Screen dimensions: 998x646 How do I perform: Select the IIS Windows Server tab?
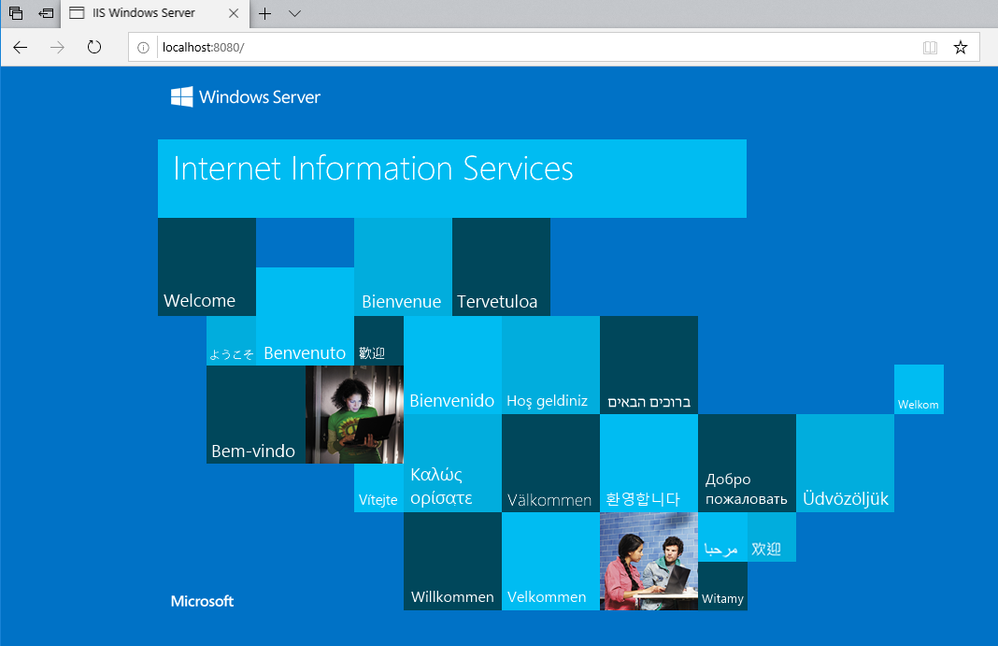click(x=155, y=13)
